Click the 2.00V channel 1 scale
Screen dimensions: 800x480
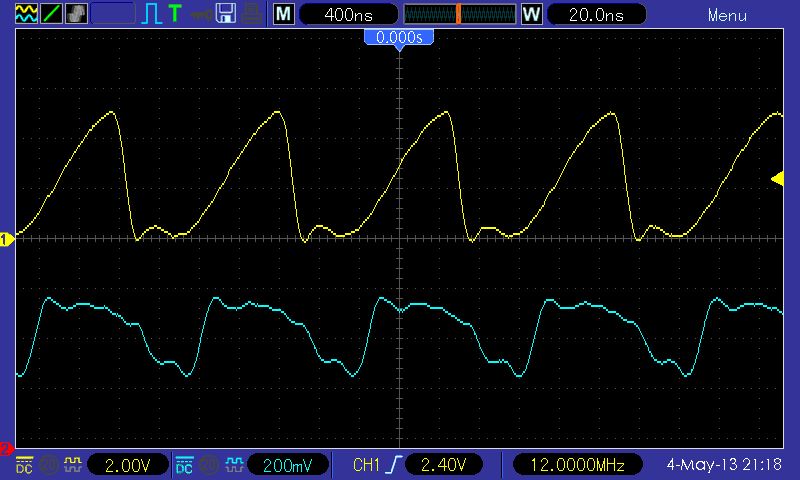tap(128, 465)
